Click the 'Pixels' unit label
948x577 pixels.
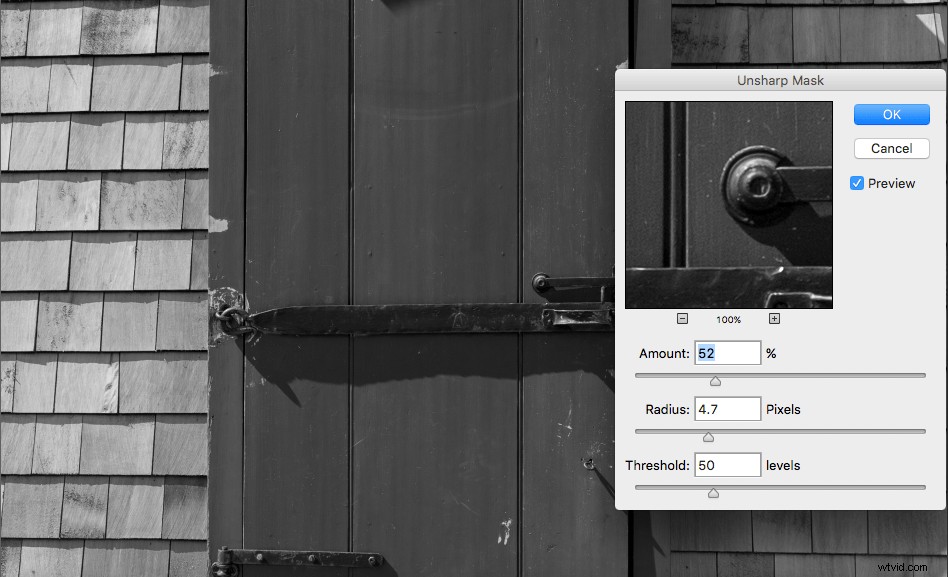(783, 409)
